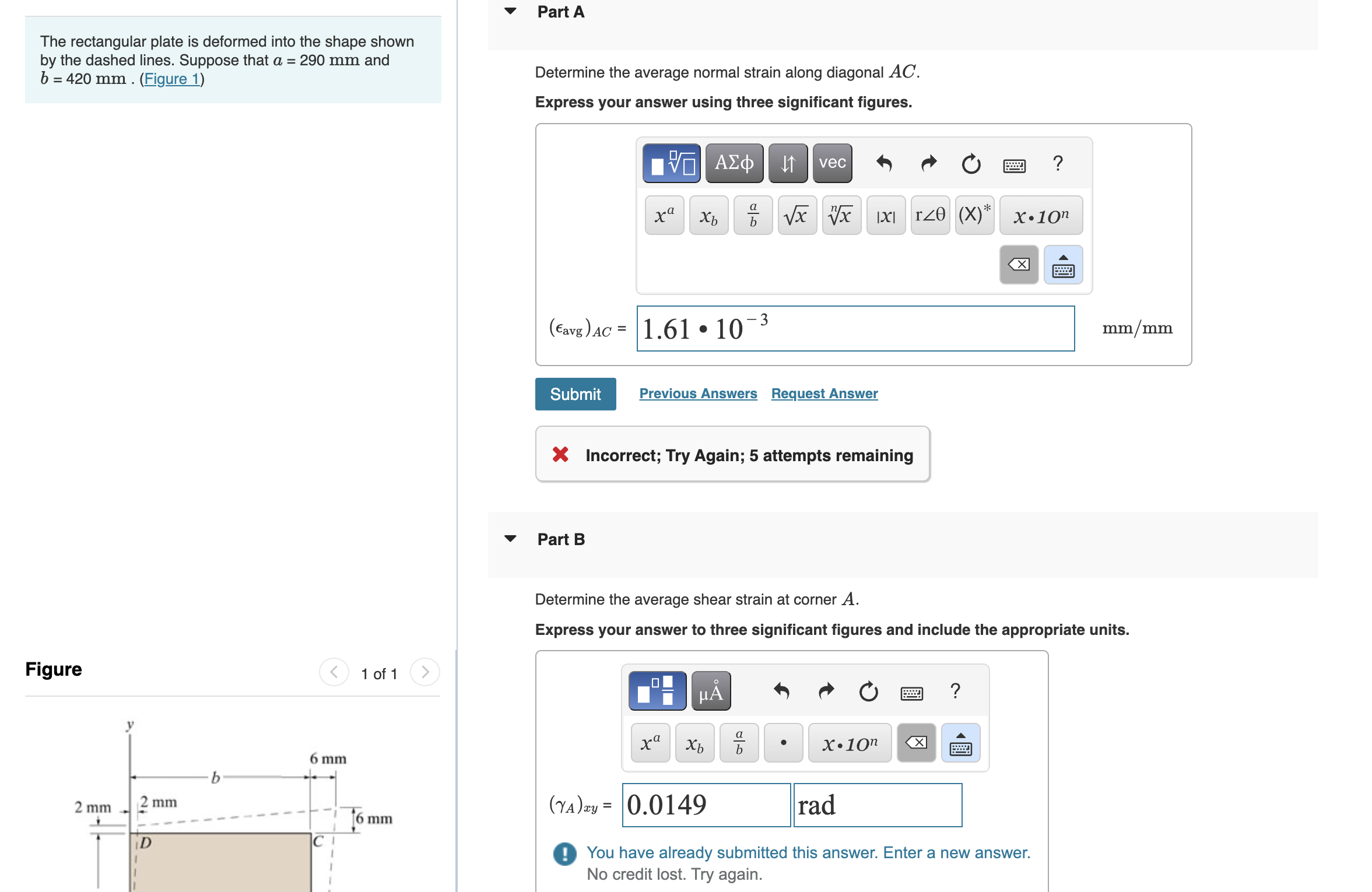1372x892 pixels.
Task: Click the redo arrow in Part A toolbar
Action: point(928,163)
